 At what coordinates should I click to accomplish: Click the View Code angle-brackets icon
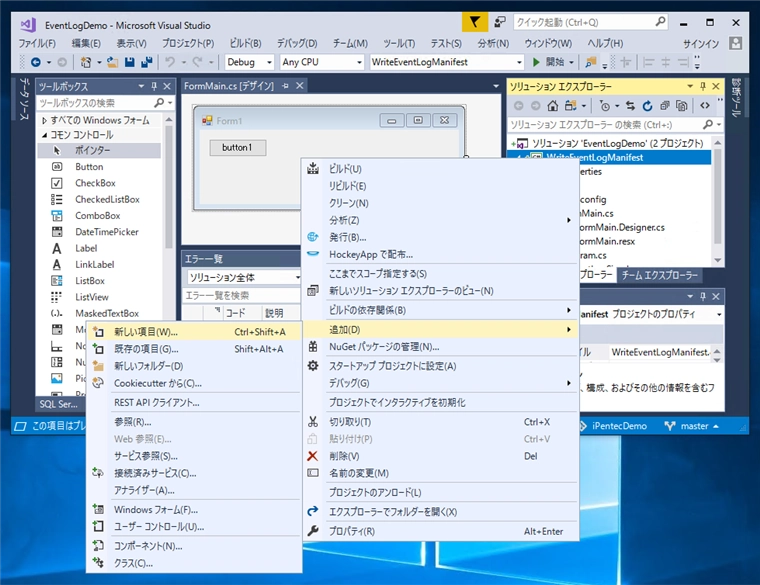point(705,106)
